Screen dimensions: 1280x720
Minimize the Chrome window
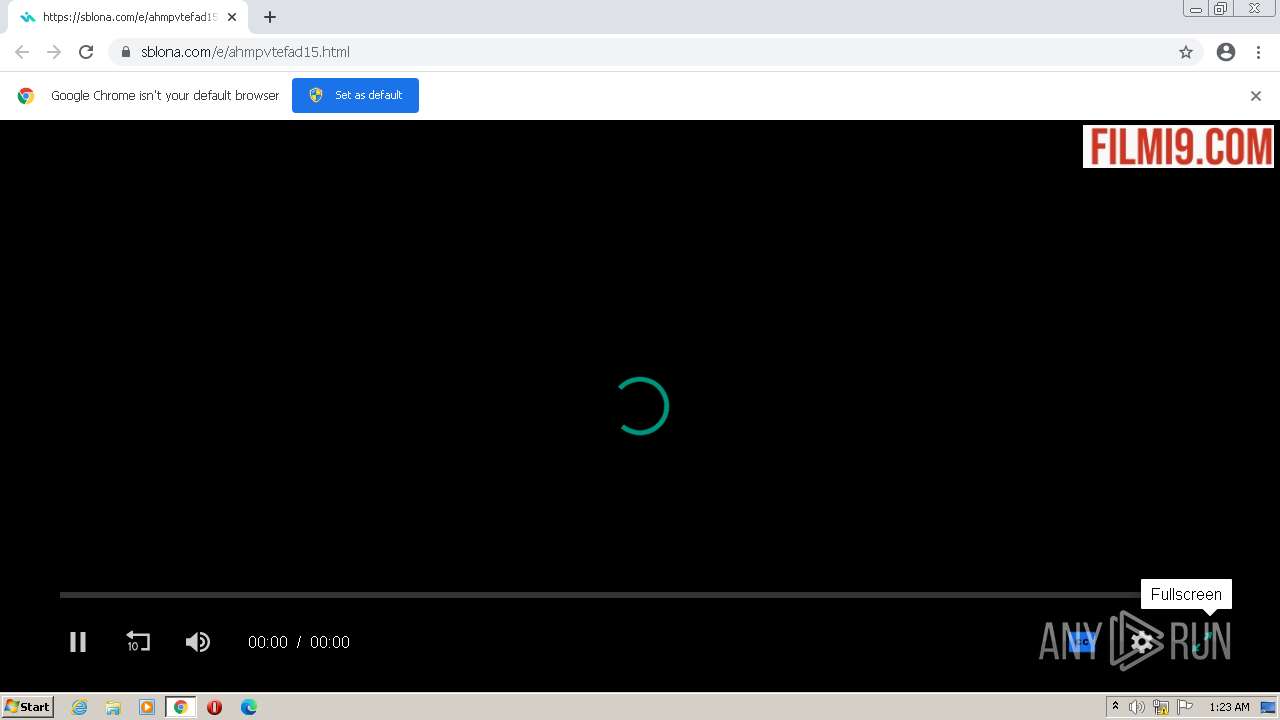click(1196, 9)
